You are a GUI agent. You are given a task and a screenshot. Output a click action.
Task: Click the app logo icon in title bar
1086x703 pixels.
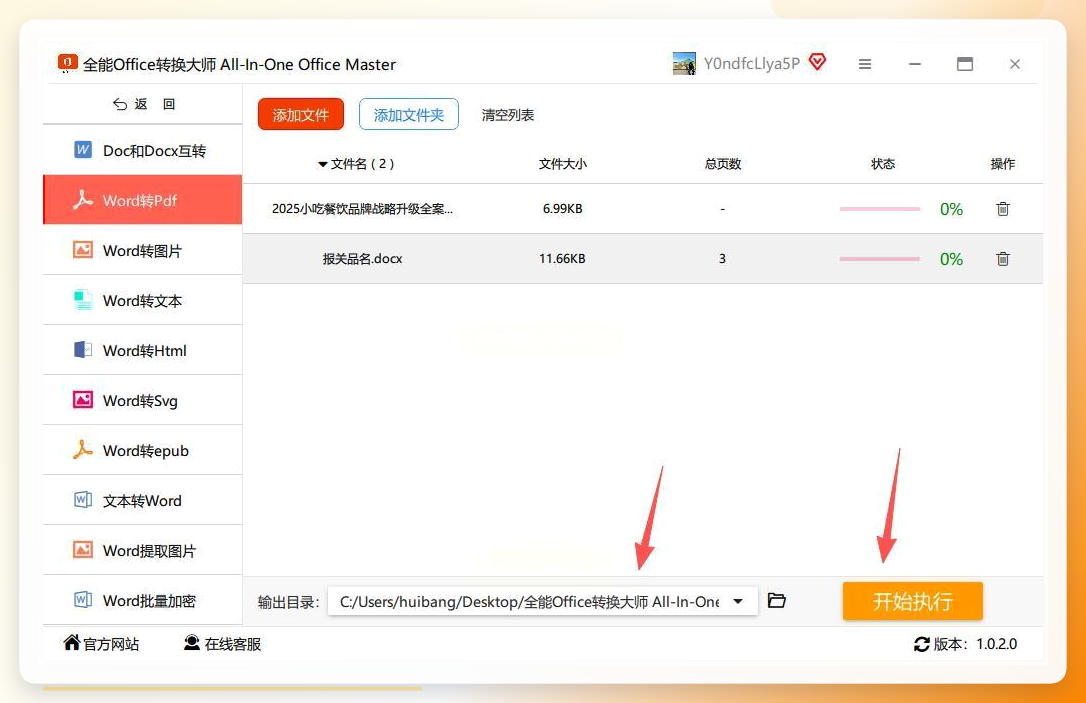pos(67,64)
